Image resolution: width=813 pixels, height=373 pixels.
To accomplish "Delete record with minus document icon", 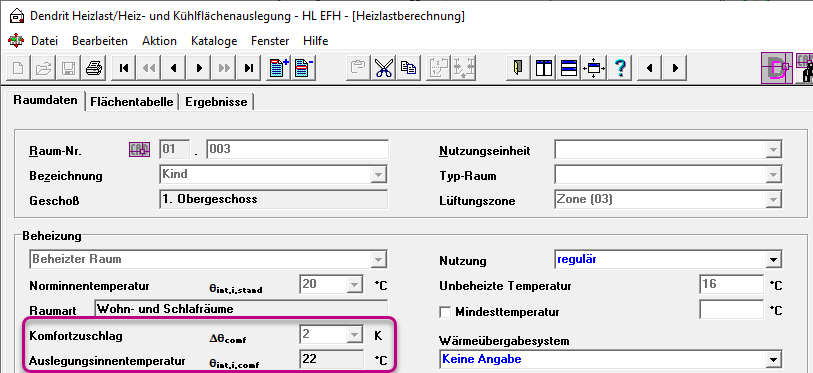I will pos(304,68).
